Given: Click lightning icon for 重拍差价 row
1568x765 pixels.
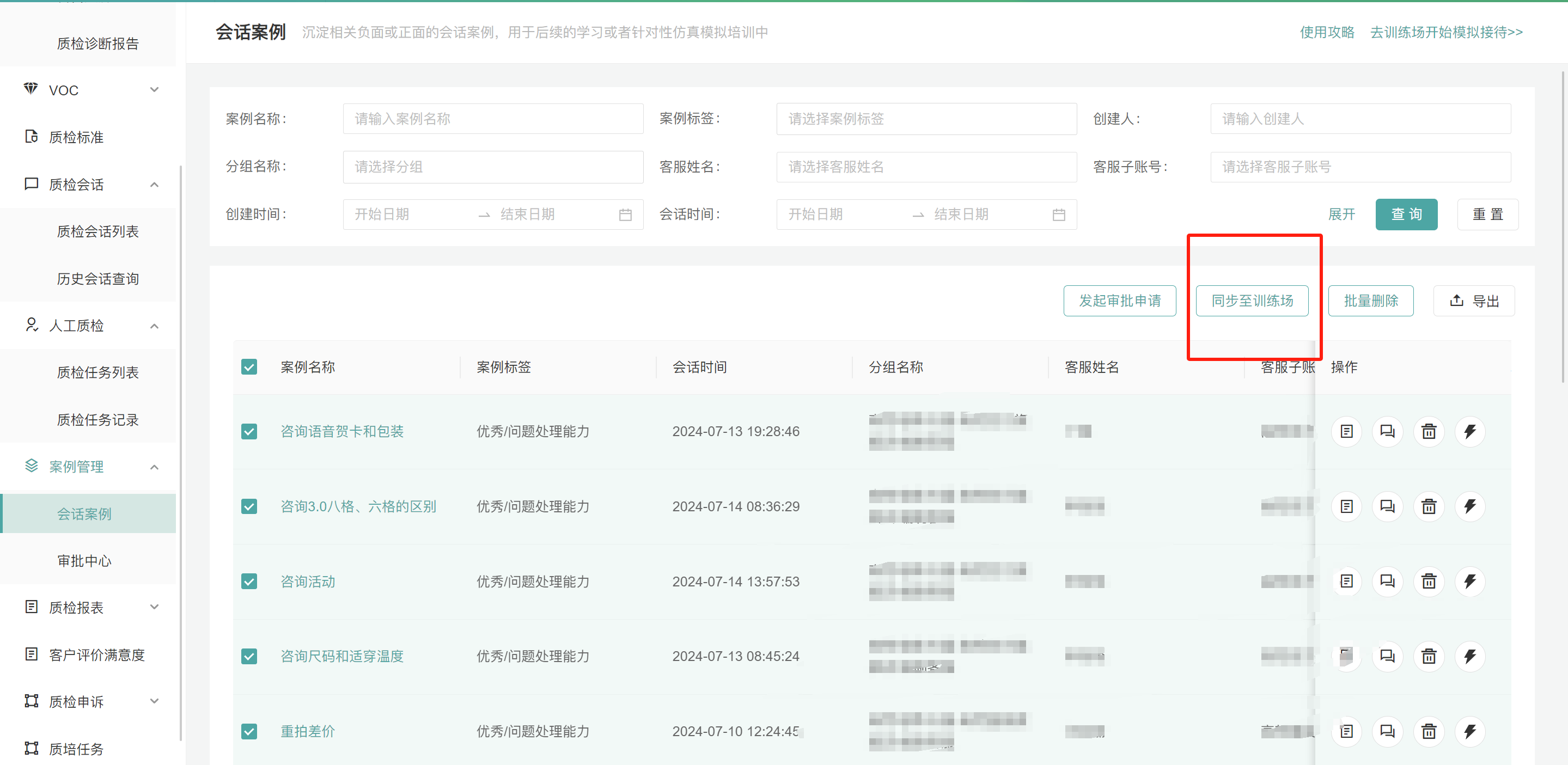Looking at the screenshot, I should tap(1470, 731).
